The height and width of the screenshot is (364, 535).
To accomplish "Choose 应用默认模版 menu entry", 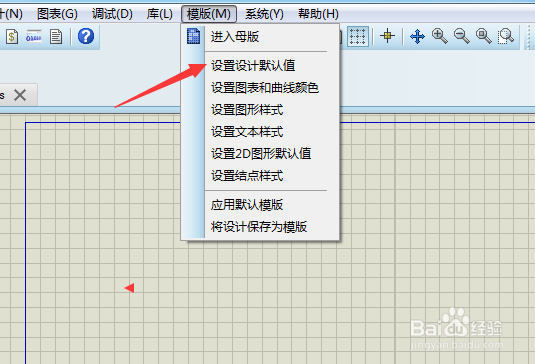I will pyautogui.click(x=261, y=205).
